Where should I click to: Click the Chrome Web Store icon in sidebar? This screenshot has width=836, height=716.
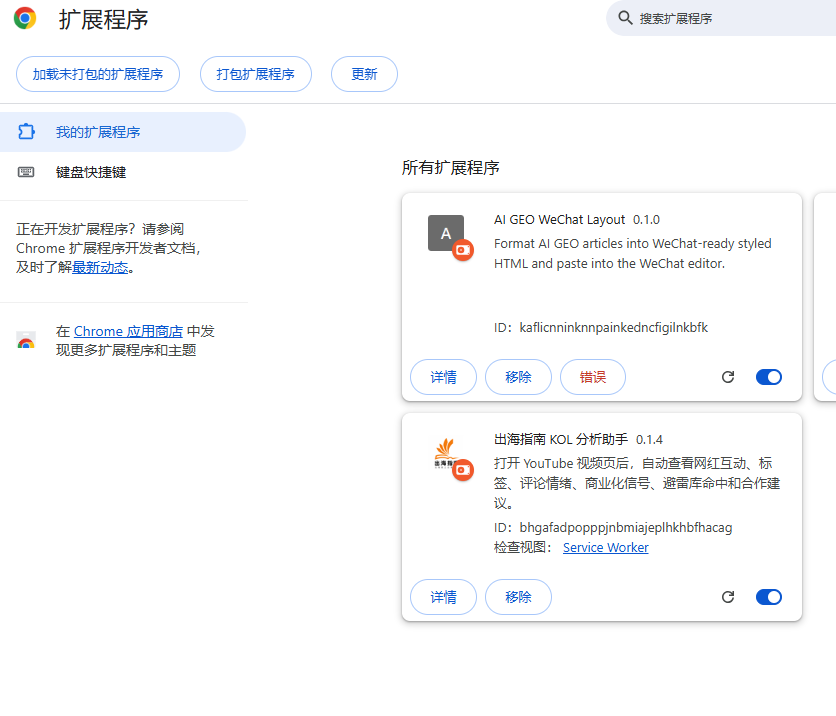coord(26,341)
